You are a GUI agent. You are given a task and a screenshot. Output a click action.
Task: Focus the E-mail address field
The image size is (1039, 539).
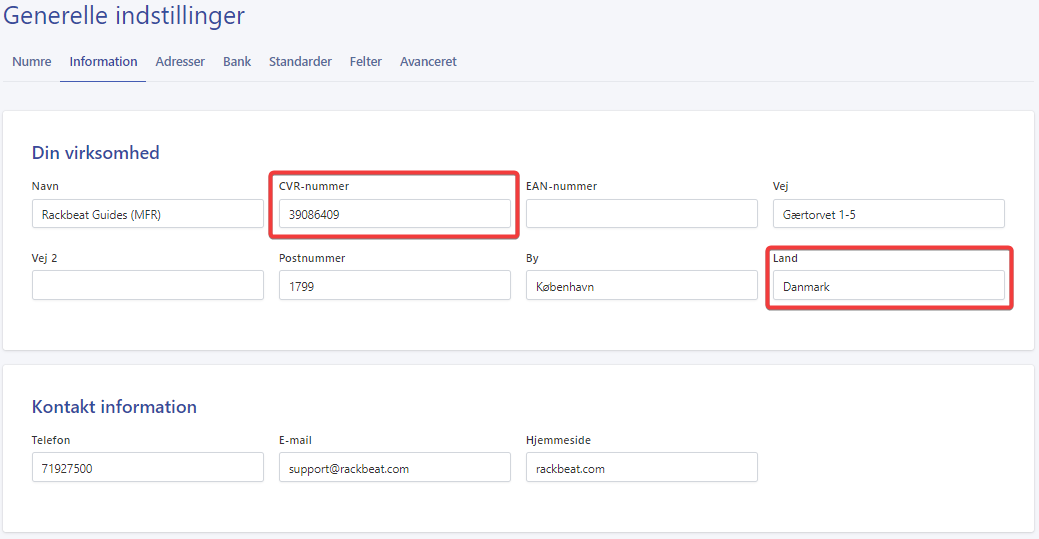pos(394,468)
